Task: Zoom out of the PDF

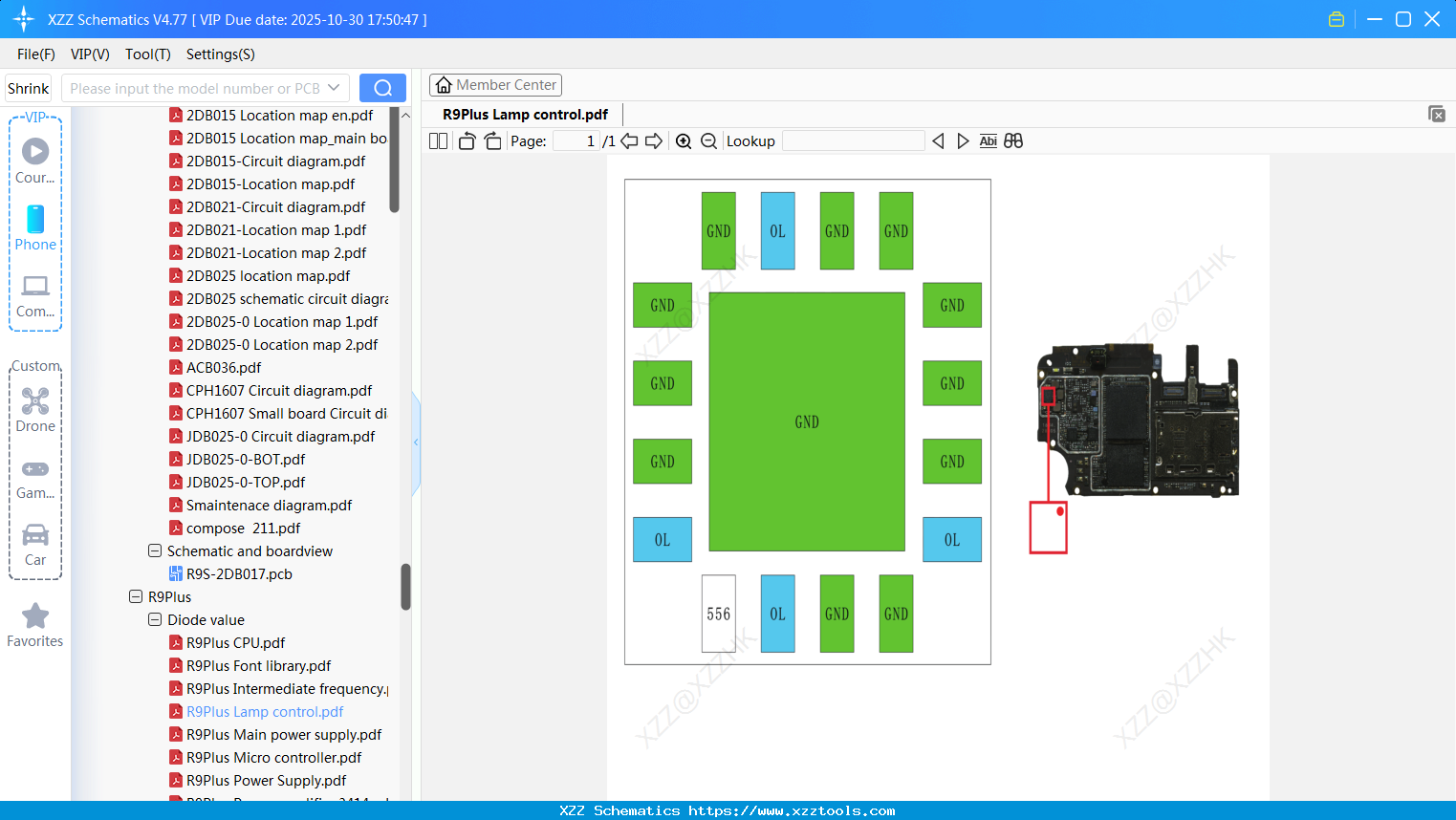Action: click(x=708, y=141)
